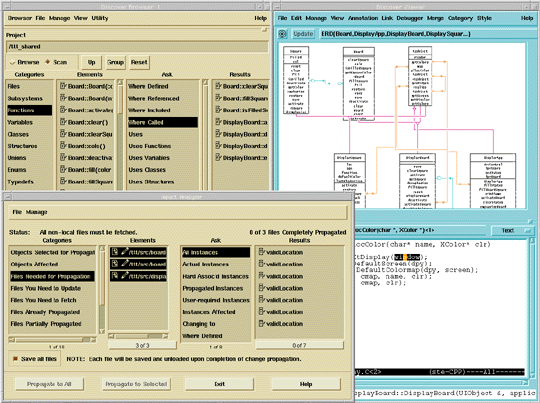Screen dimensions: 540x403
Task: Click the Propagate to Selected button
Action: 136,384
